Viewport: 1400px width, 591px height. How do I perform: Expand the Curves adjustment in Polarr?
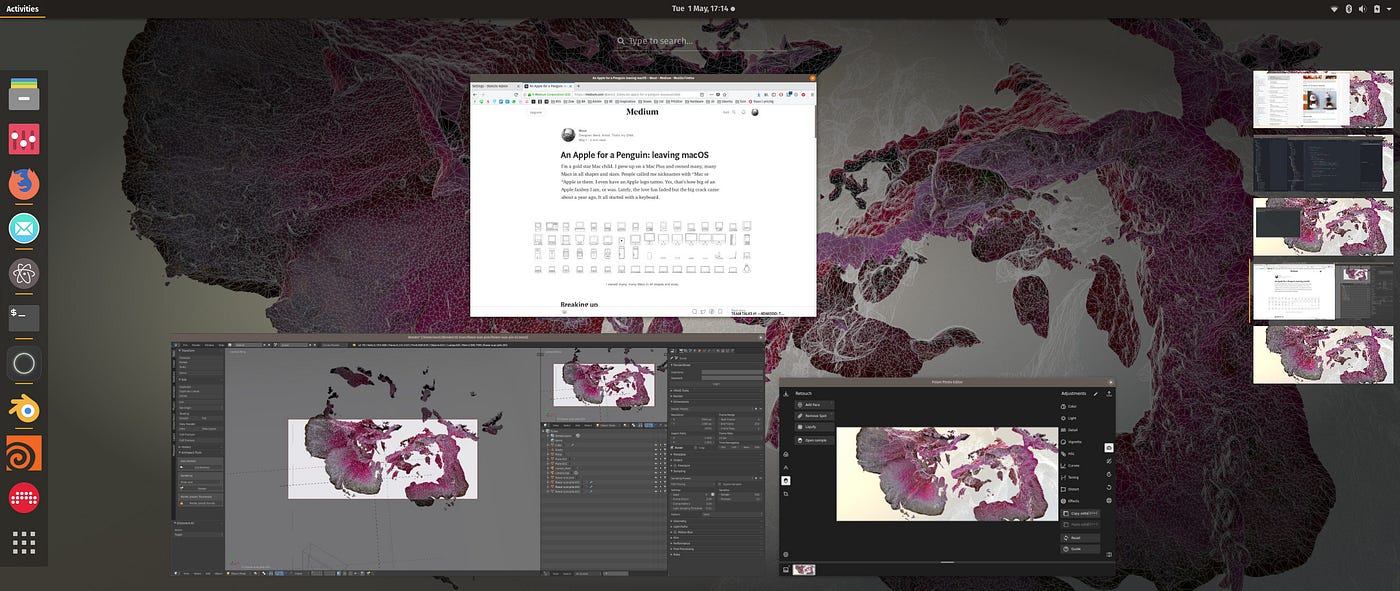coord(1071,466)
